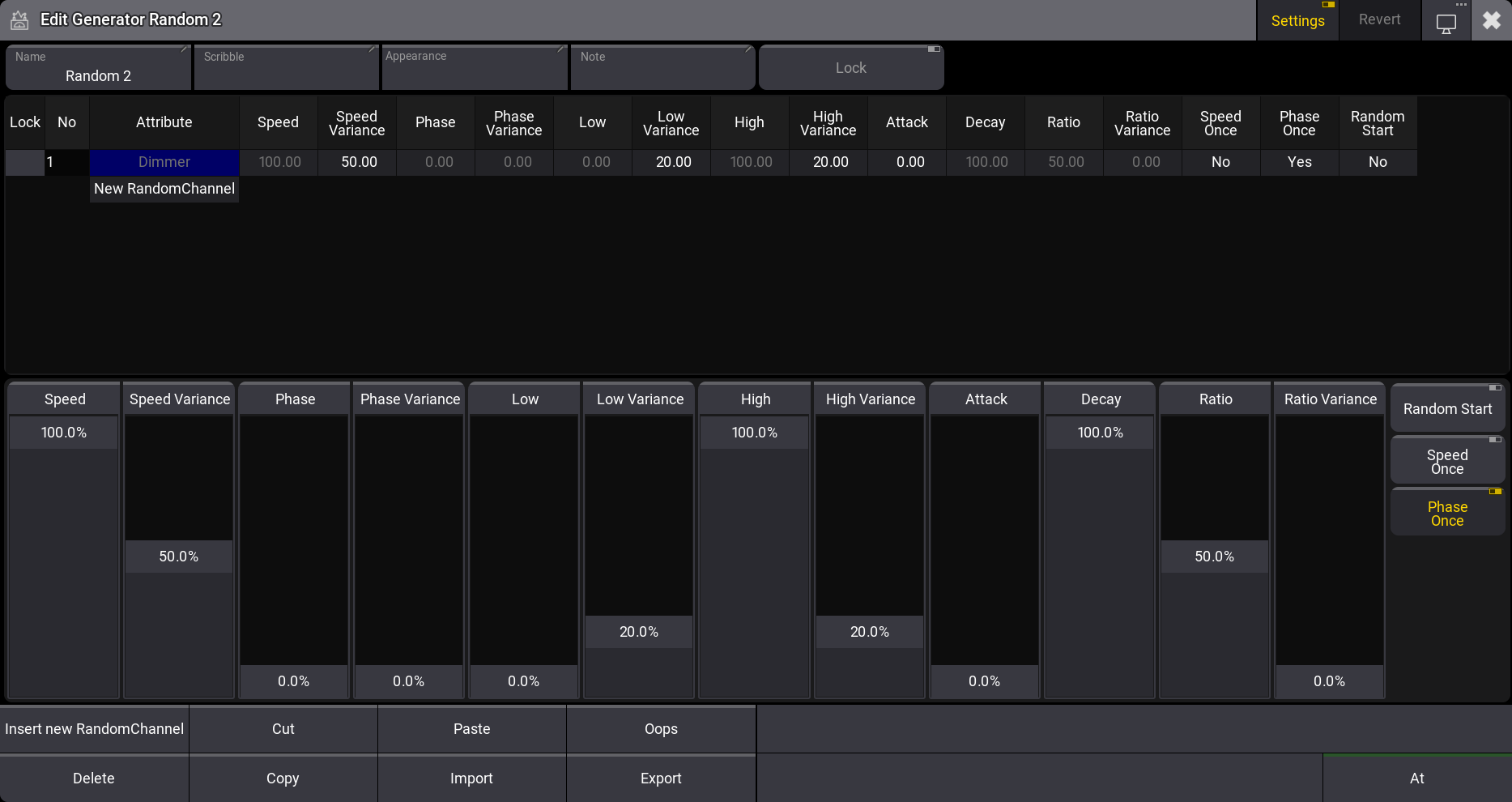
Task: Open the Settings tab
Action: coord(1297,20)
